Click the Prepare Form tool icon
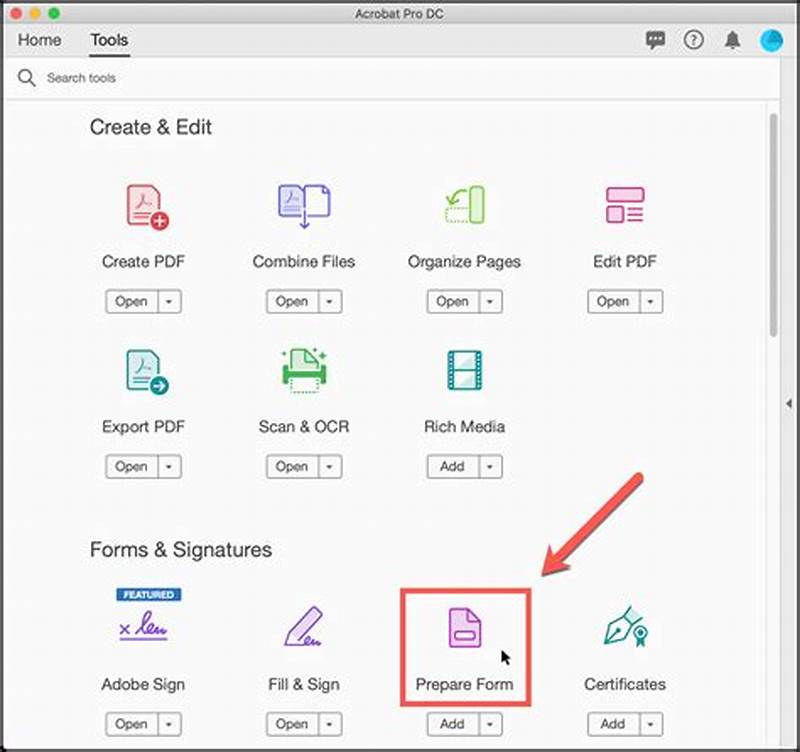The image size is (800, 752). (x=463, y=627)
